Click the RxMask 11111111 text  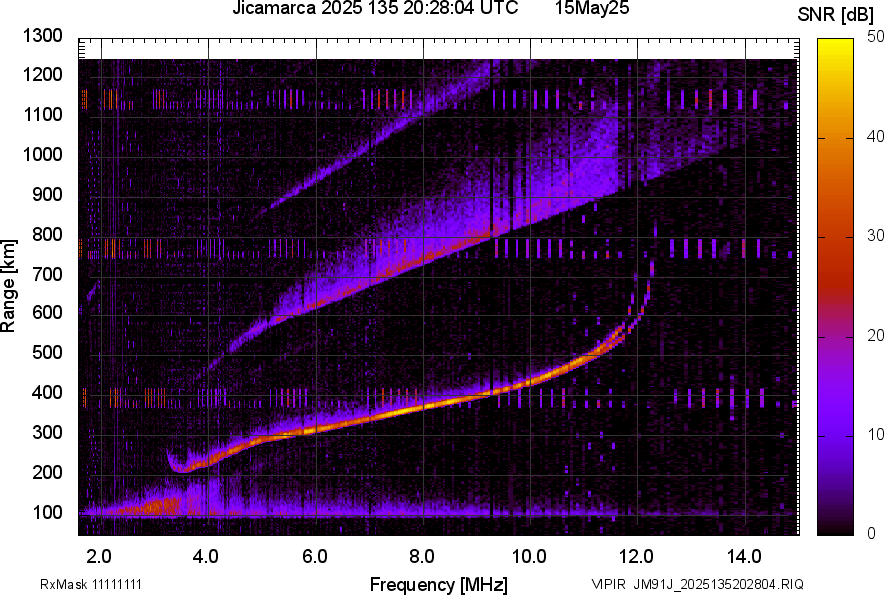[x=91, y=584]
